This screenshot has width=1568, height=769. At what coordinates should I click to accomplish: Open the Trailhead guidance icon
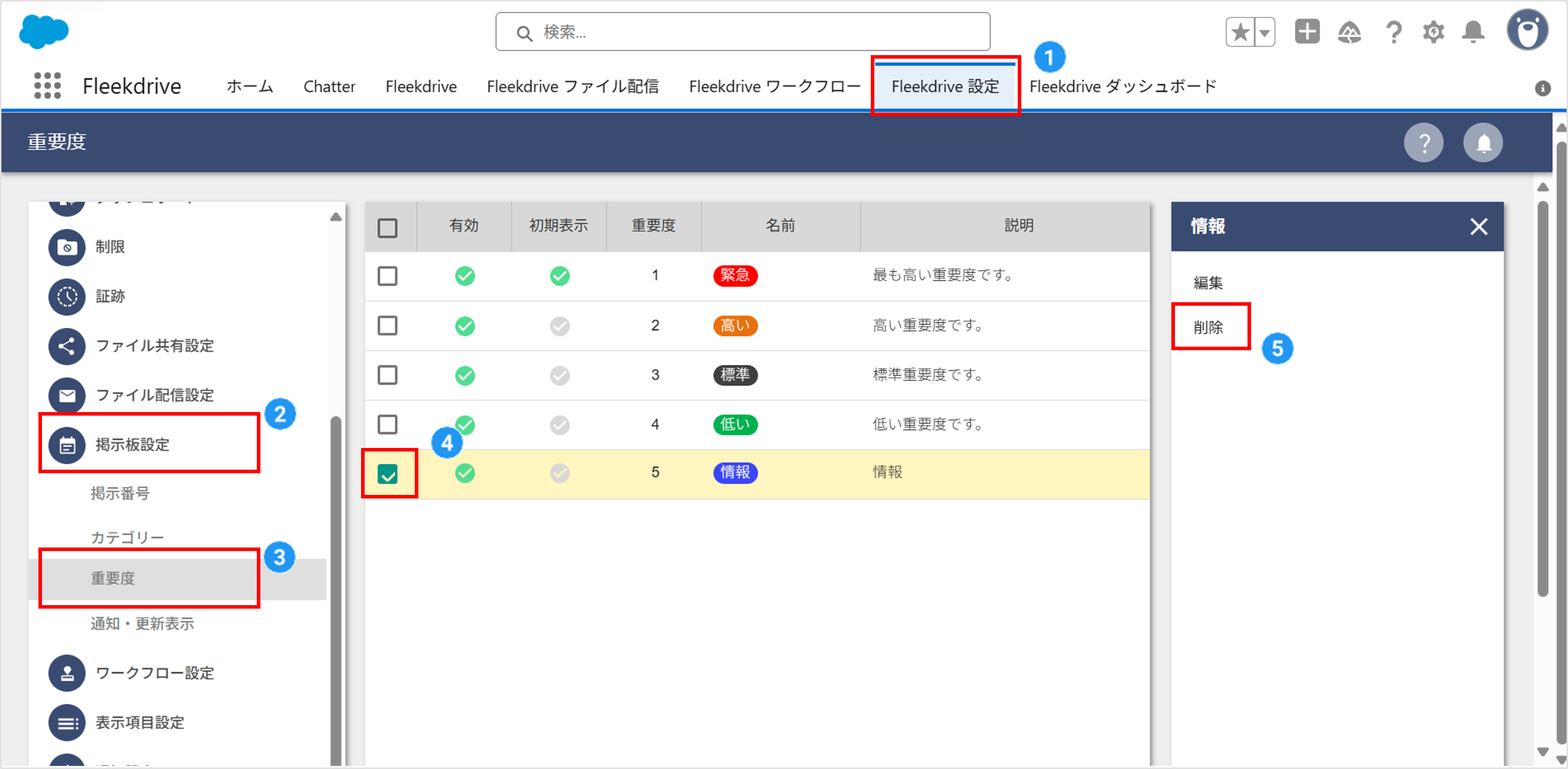[1350, 32]
